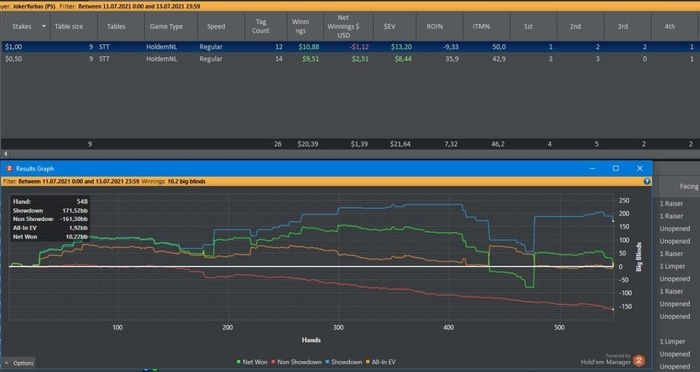Image resolution: width=700 pixels, height=372 pixels.
Task: Click the 35,9 ROI% cell
Action: click(452, 59)
